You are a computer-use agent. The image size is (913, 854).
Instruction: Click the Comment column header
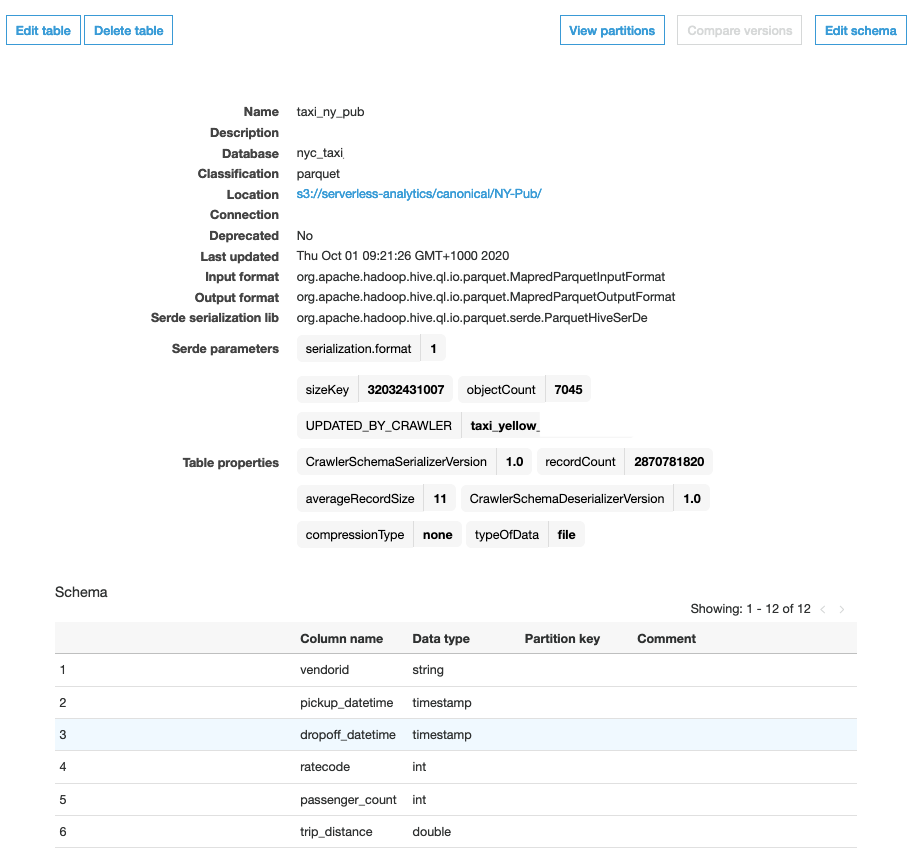[666, 639]
